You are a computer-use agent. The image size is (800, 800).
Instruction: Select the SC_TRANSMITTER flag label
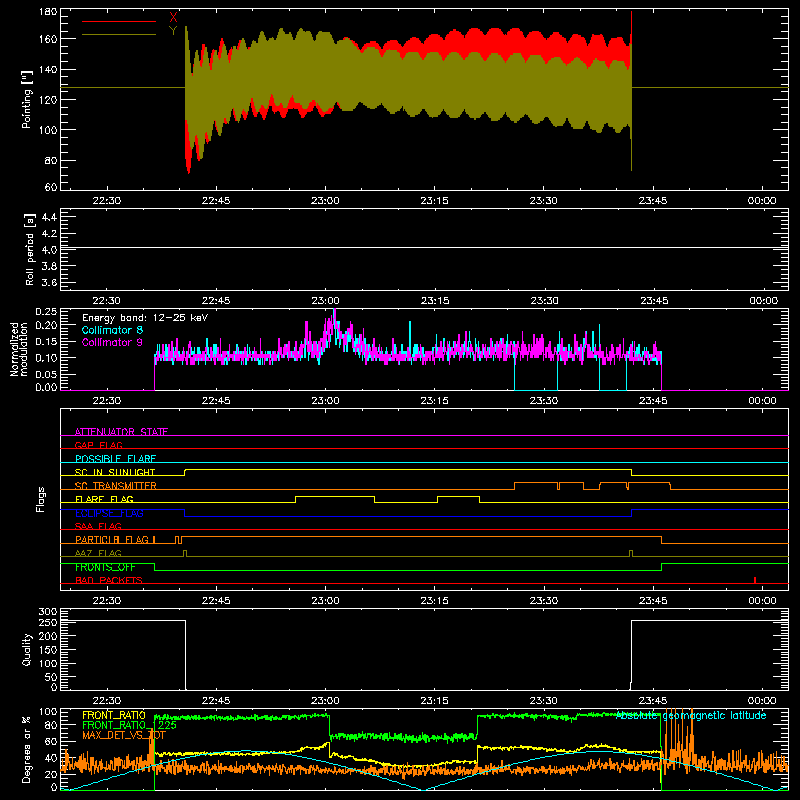[x=116, y=486]
